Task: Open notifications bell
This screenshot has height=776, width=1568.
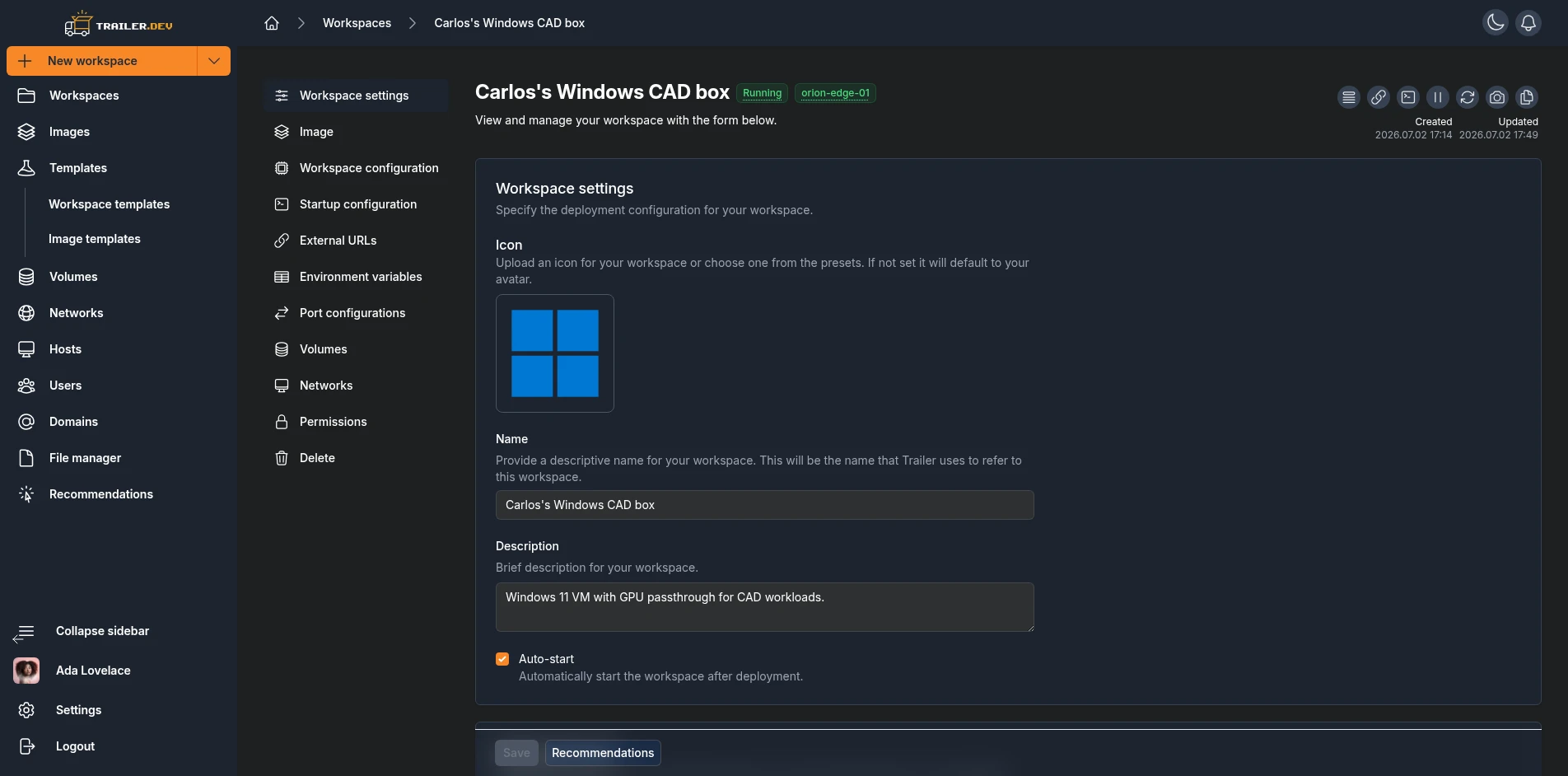Action: (1528, 23)
